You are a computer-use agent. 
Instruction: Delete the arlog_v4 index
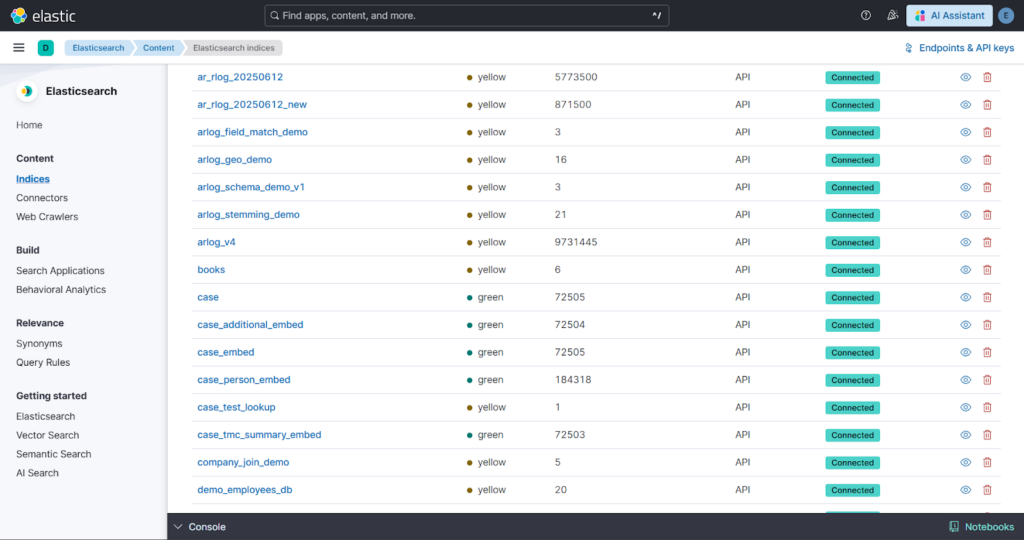987,242
